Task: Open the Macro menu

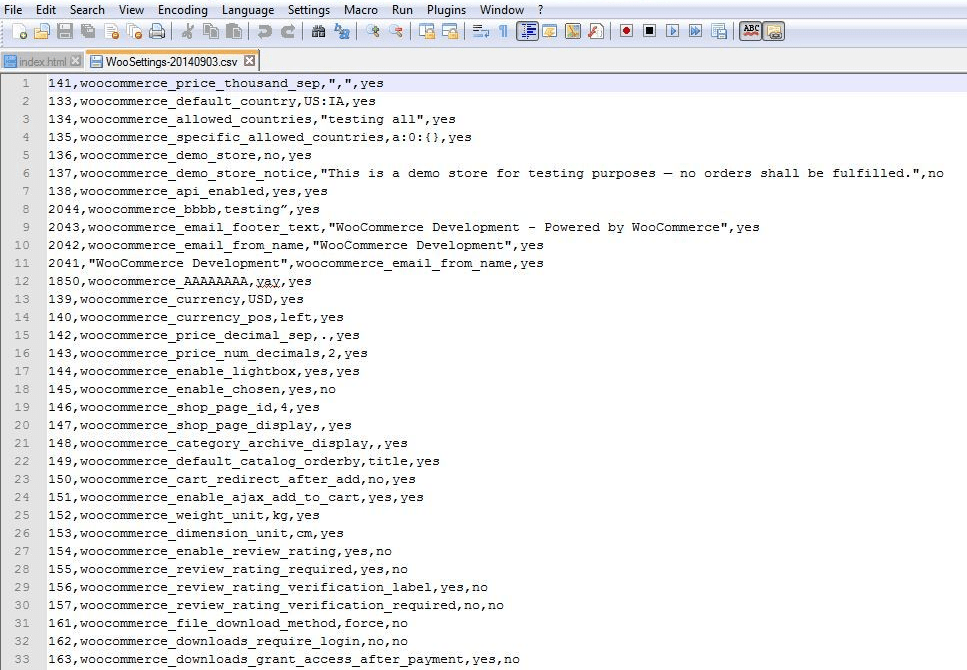Action: tap(361, 10)
